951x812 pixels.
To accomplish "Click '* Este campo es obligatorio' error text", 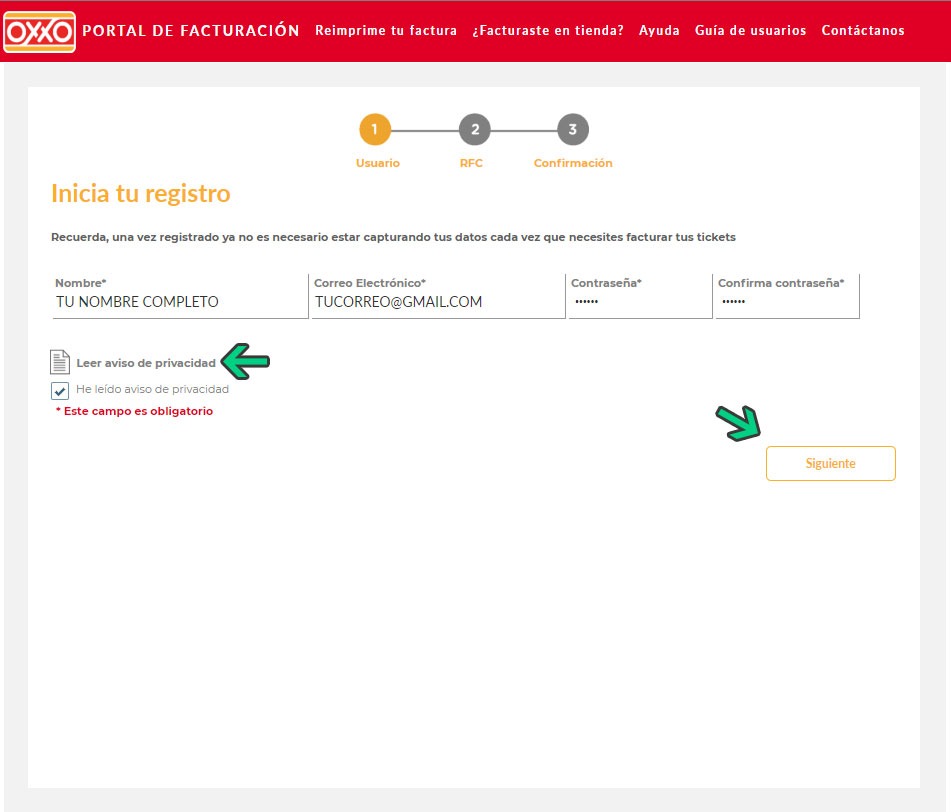I will tap(134, 411).
